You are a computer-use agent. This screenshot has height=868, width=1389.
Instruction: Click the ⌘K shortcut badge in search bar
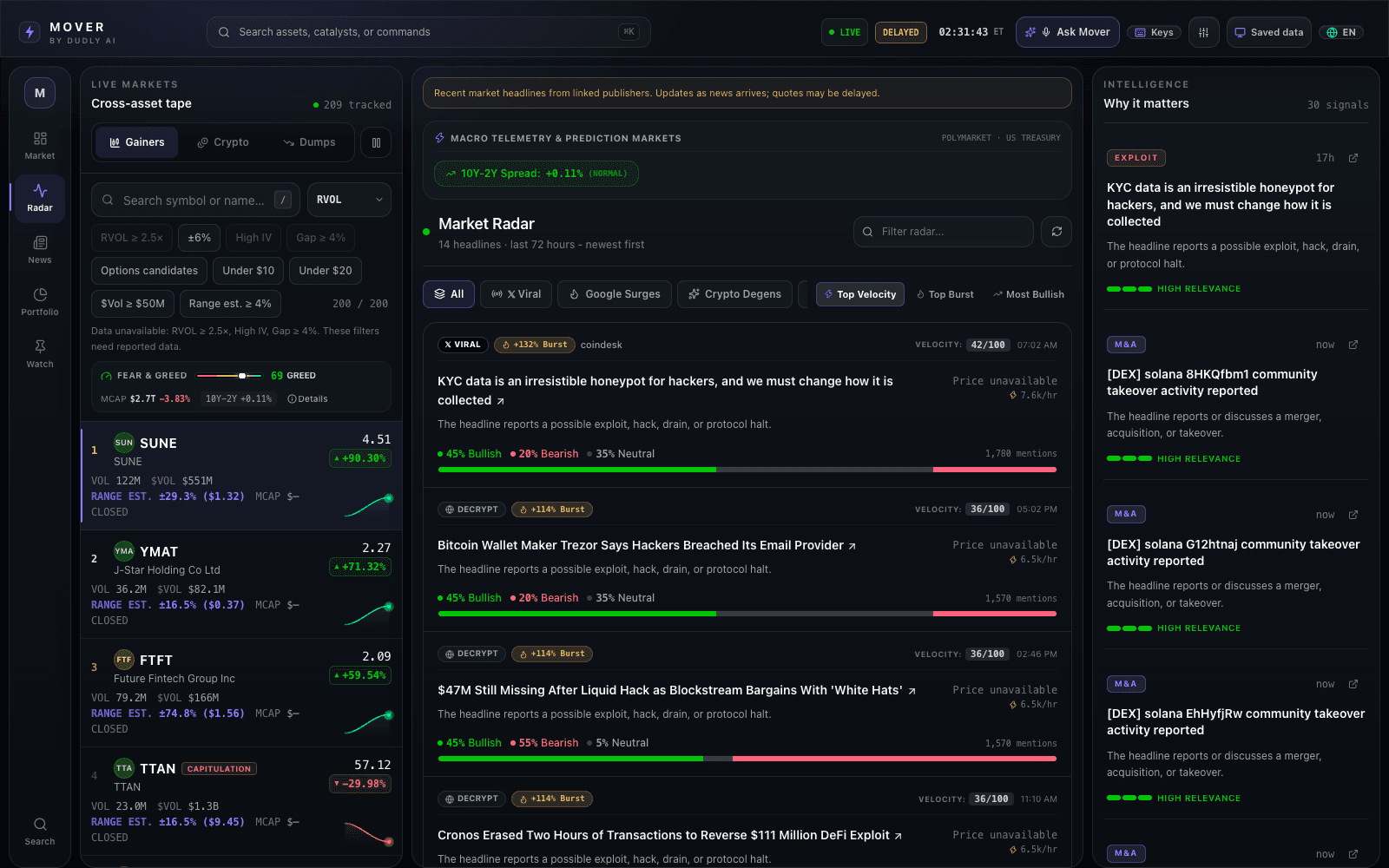[629, 32]
